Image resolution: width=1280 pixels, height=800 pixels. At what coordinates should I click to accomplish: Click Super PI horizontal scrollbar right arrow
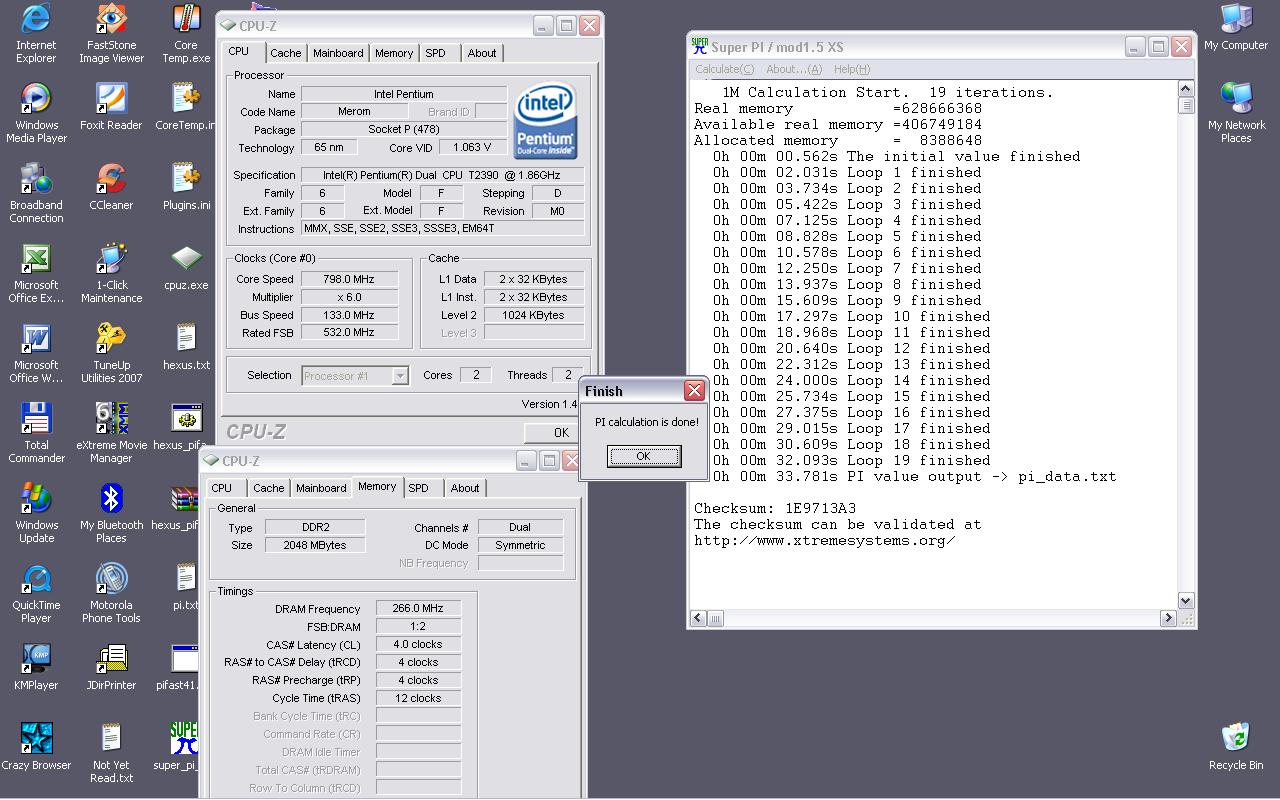tap(1168, 619)
